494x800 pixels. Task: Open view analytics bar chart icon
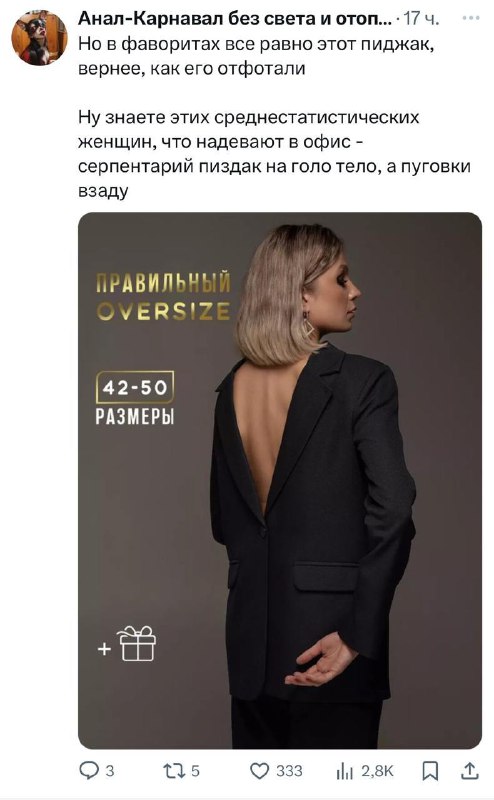[344, 771]
